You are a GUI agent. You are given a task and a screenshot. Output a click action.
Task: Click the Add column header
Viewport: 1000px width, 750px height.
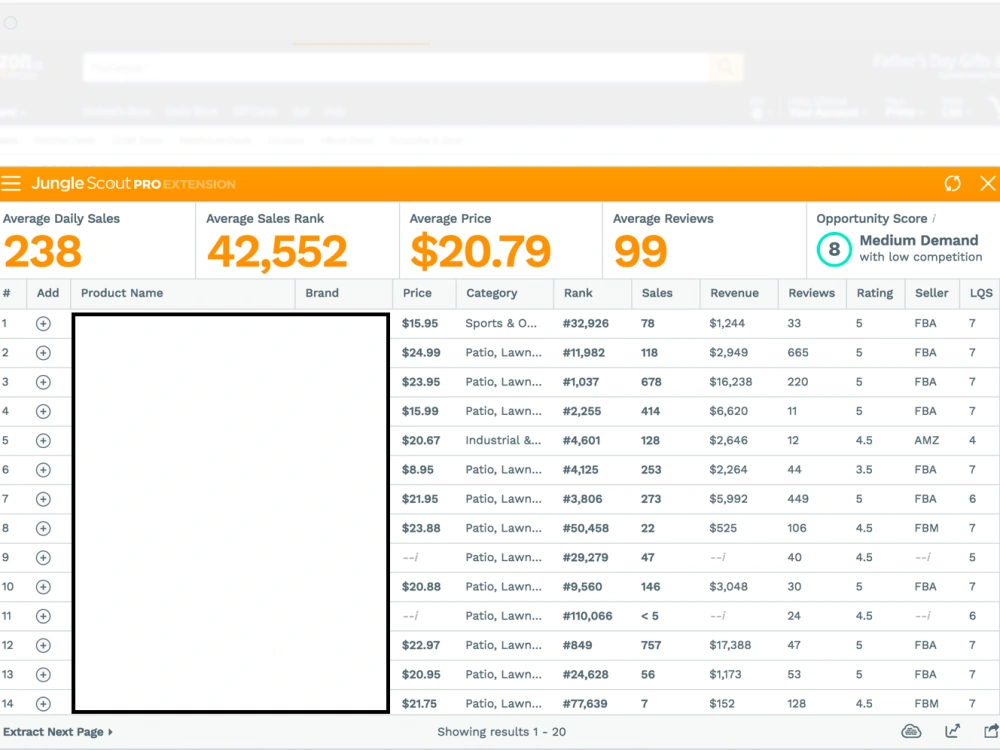[48, 293]
